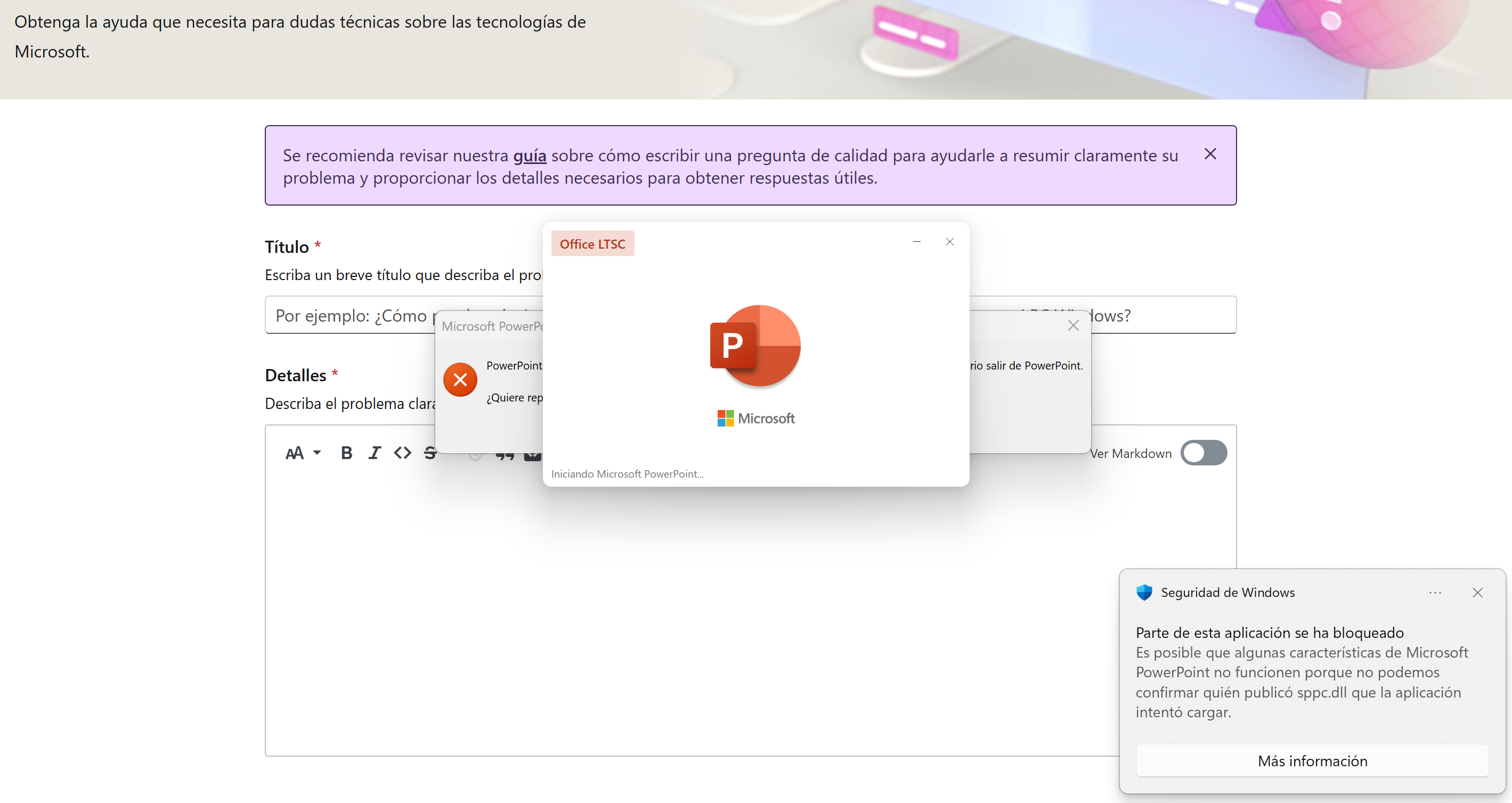Dismiss the Seguridad de Windows notification
The width and height of the screenshot is (1512, 803).
pyautogui.click(x=1477, y=593)
